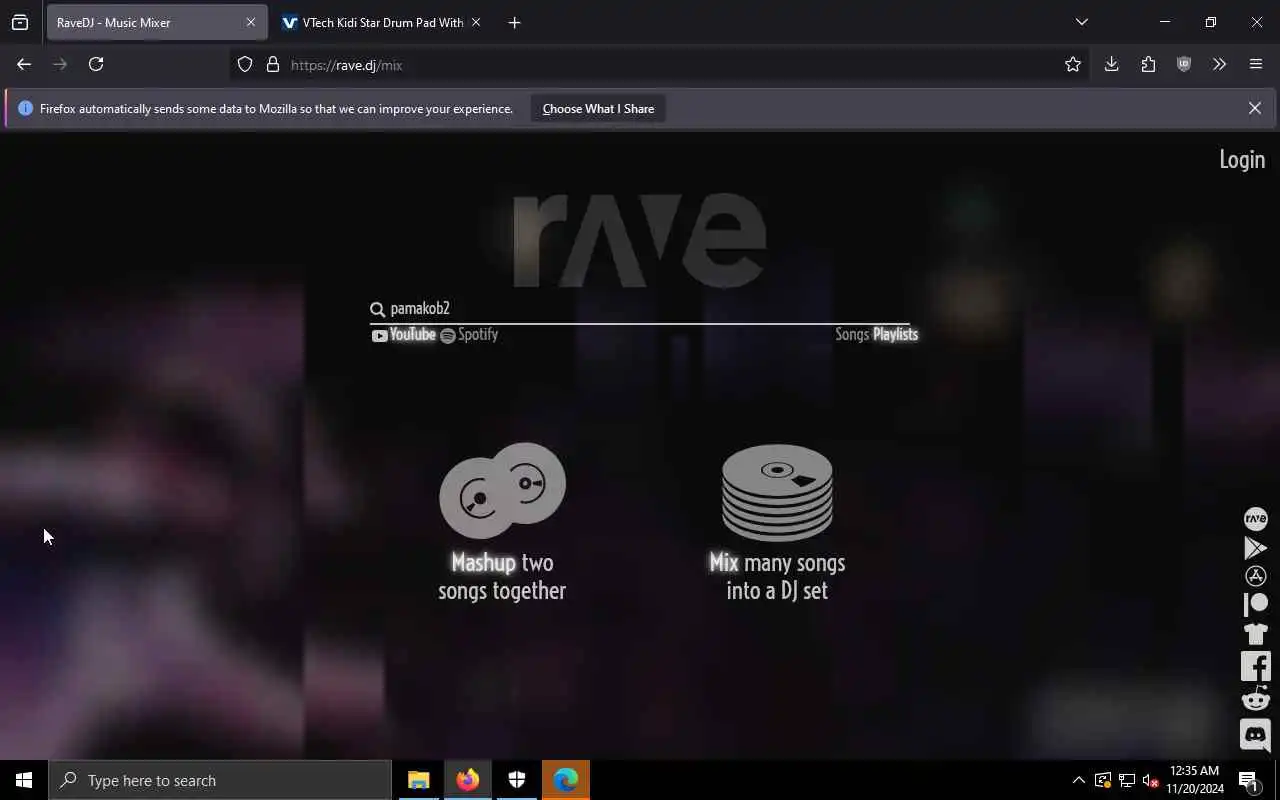This screenshot has height=800, width=1280.
Task: Switch search to Playlists
Action: (895, 335)
